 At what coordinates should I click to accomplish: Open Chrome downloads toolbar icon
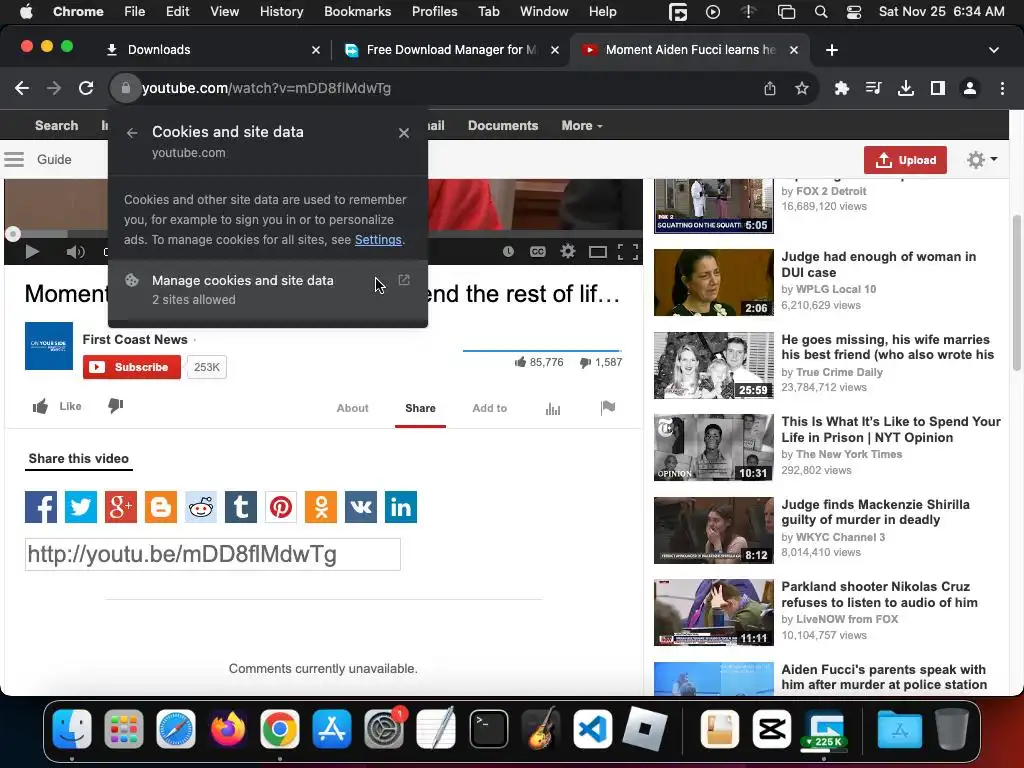[x=906, y=88]
